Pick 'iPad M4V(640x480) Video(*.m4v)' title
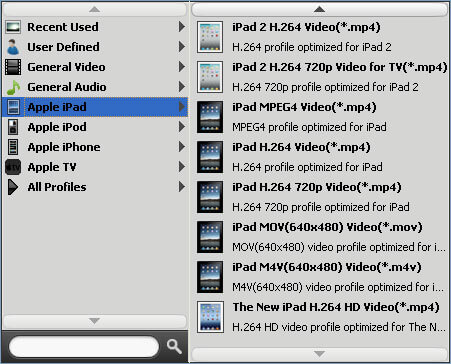This screenshot has width=451, height=364. click(x=327, y=267)
